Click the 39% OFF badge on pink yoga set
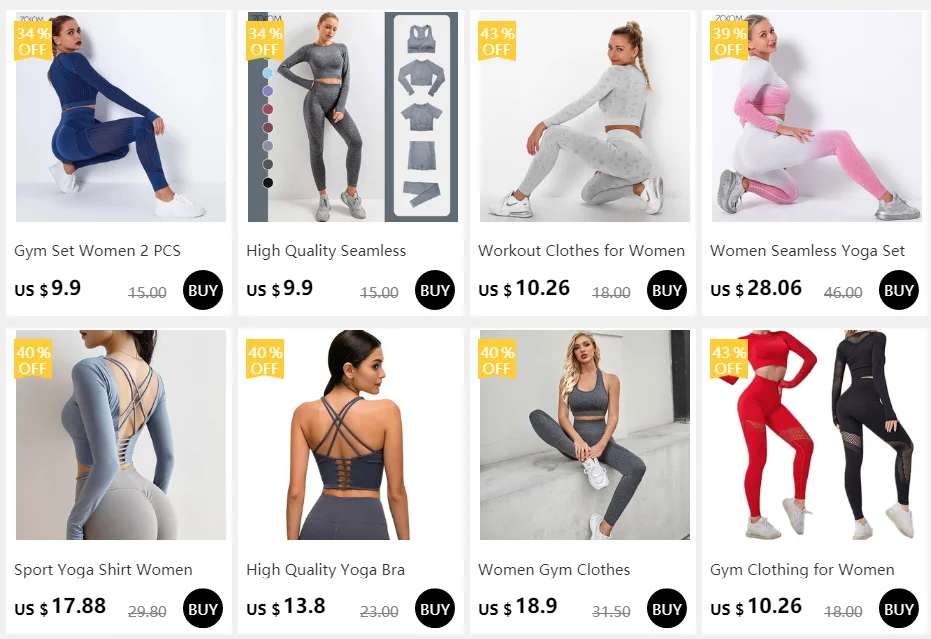This screenshot has height=639, width=931. (x=729, y=41)
